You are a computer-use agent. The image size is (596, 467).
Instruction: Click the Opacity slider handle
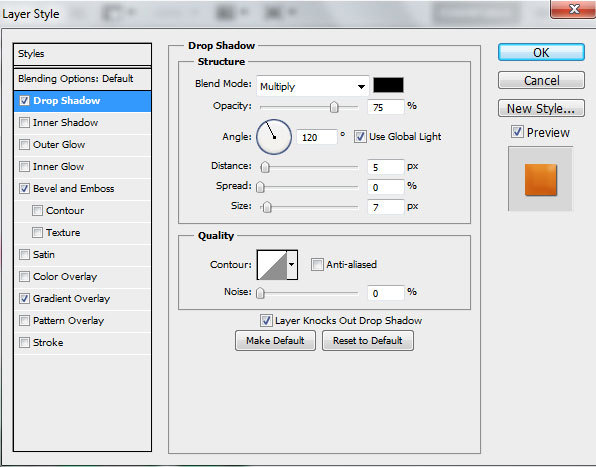coord(334,107)
